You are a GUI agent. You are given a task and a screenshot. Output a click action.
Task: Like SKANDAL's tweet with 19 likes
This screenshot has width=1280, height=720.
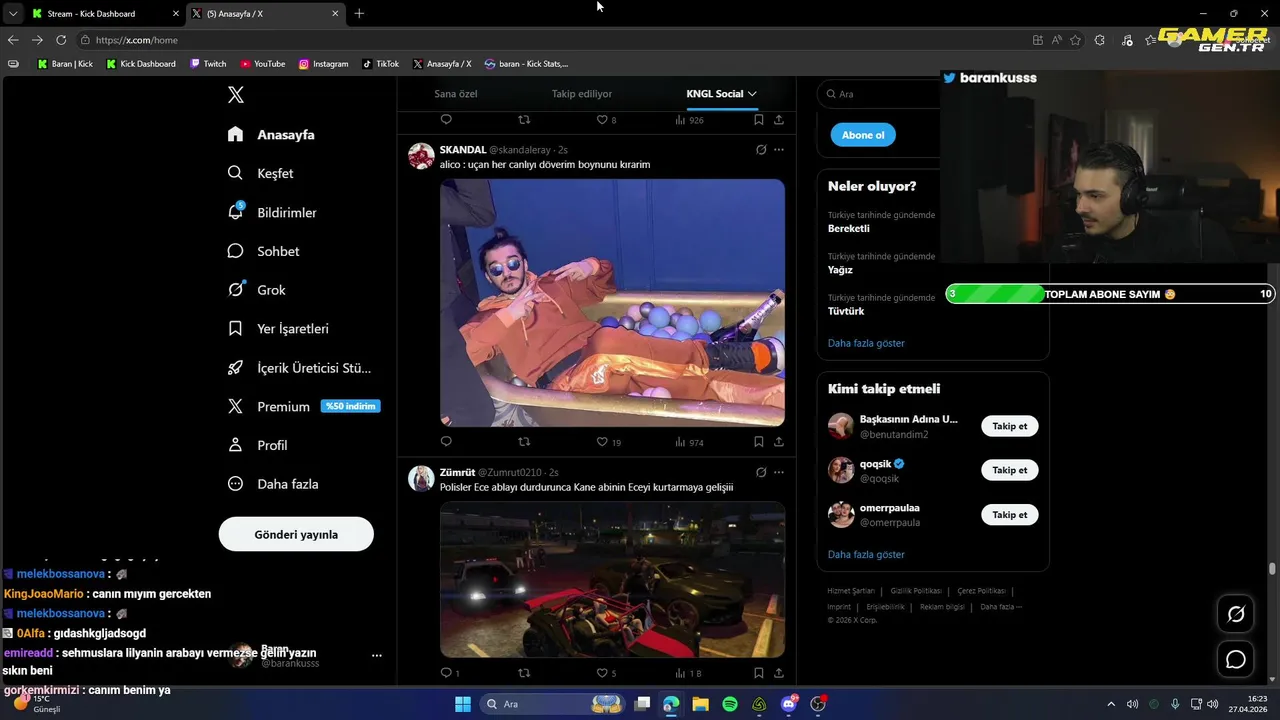pos(609,442)
